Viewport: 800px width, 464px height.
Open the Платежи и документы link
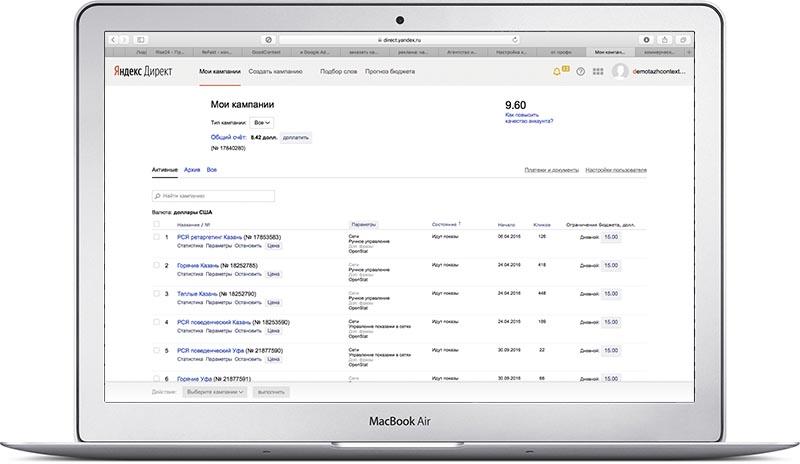[552, 170]
